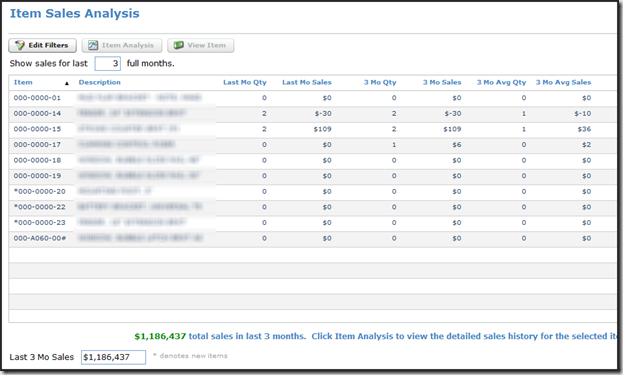Select new item *000-0000-23
This screenshot has width=623, height=375.
point(313,223)
